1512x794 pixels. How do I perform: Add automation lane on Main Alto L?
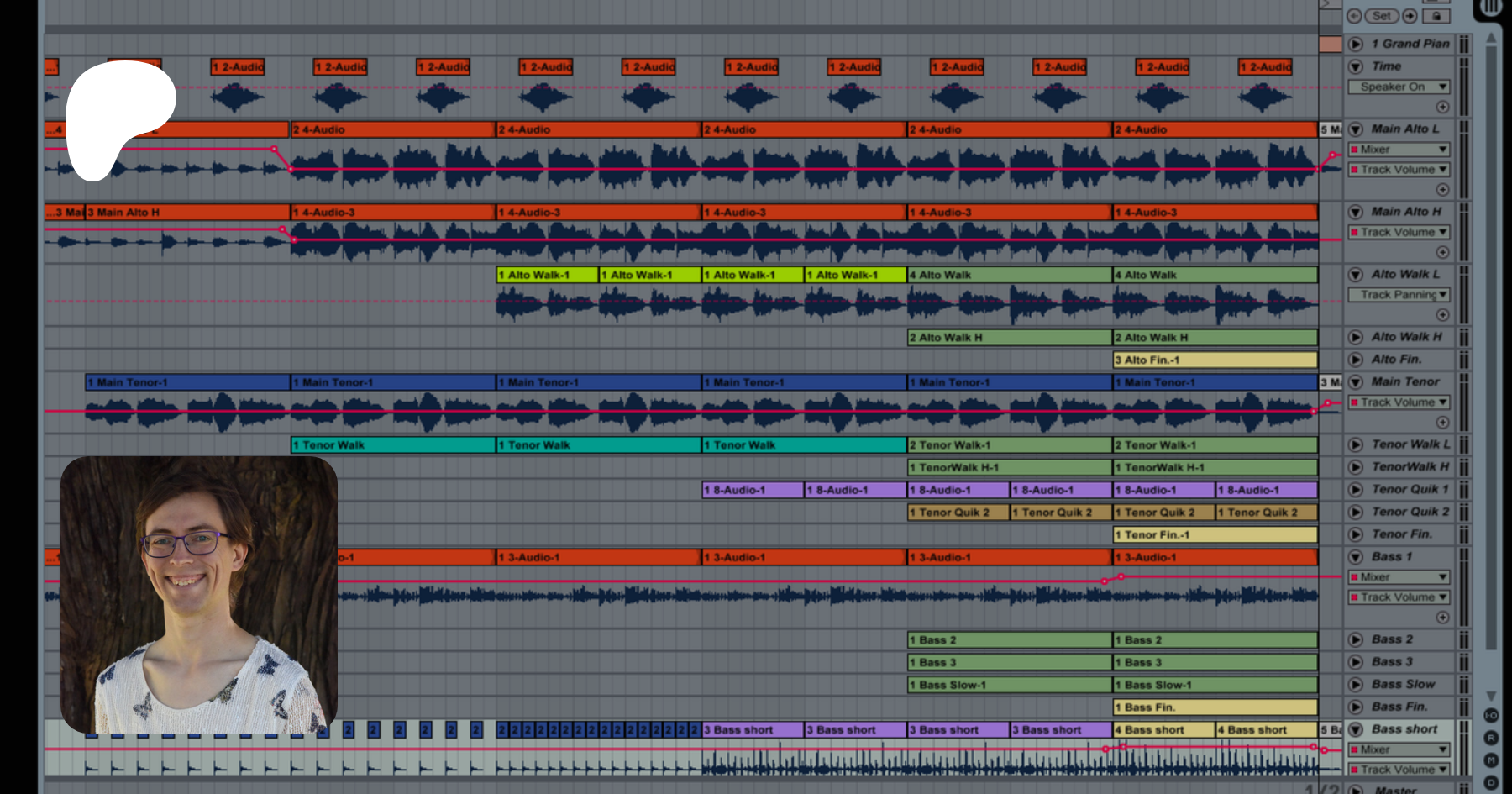1442,190
